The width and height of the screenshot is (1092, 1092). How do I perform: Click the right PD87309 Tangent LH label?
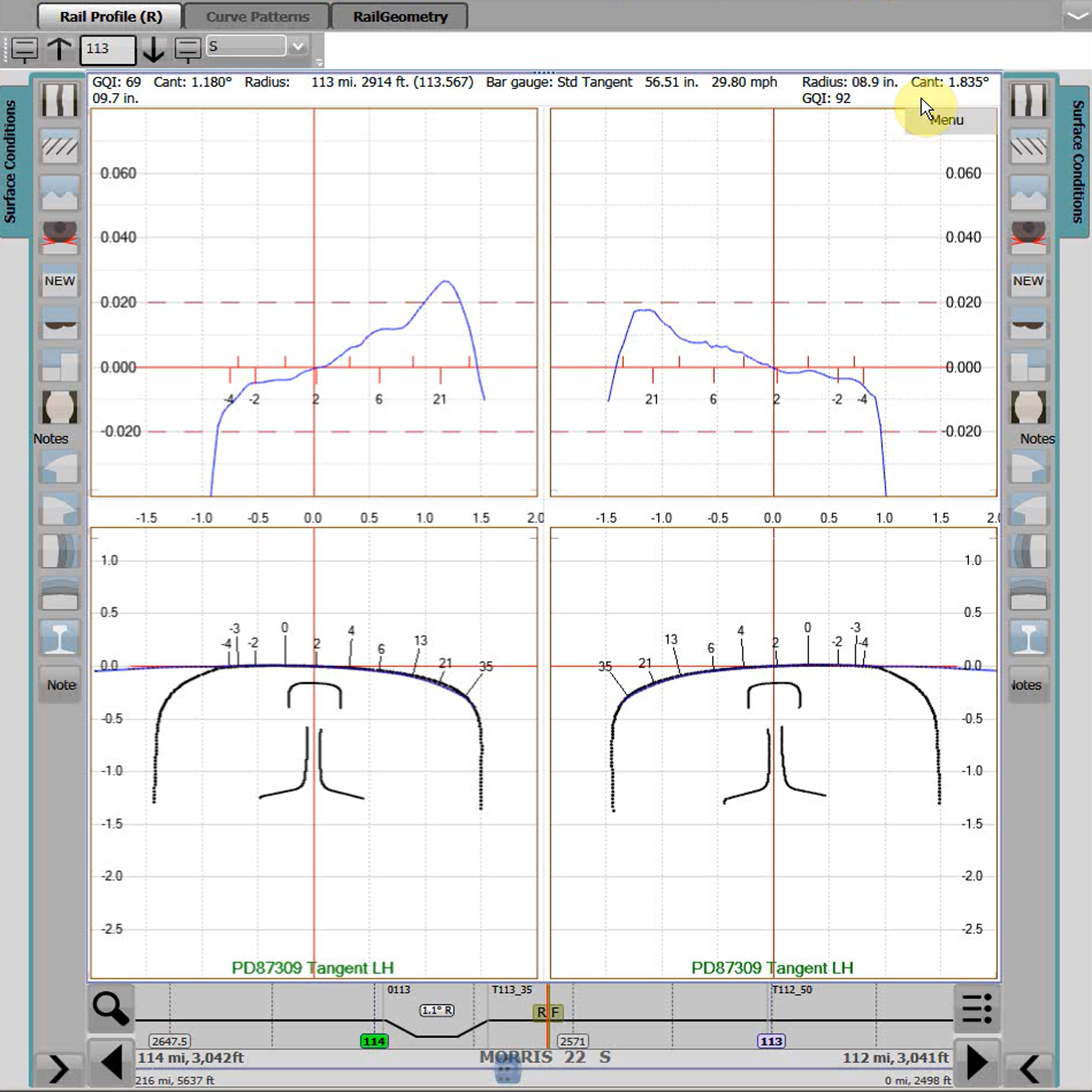pos(772,968)
